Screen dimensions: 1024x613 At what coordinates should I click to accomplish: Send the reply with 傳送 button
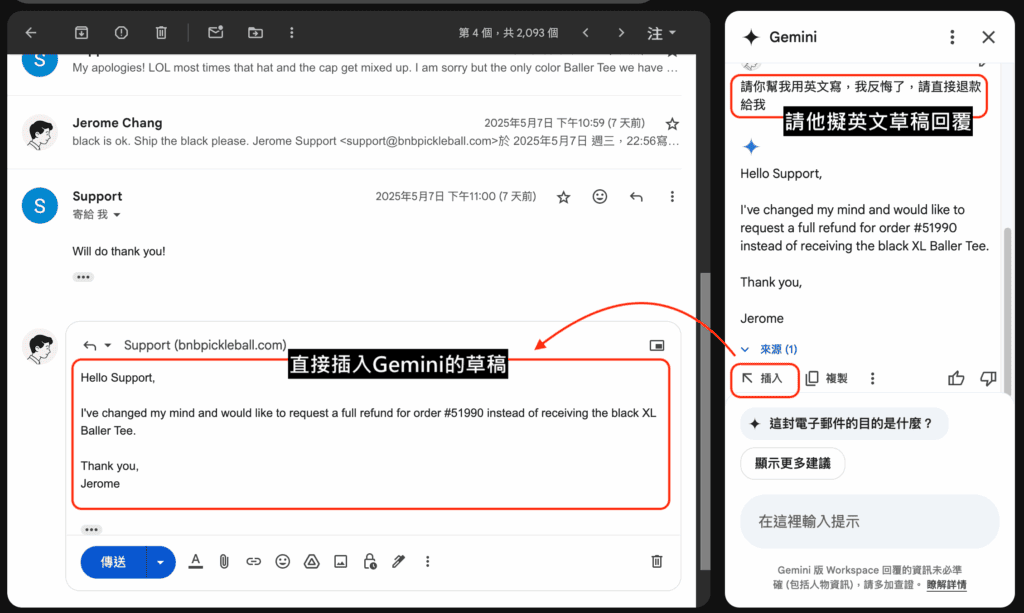point(114,562)
